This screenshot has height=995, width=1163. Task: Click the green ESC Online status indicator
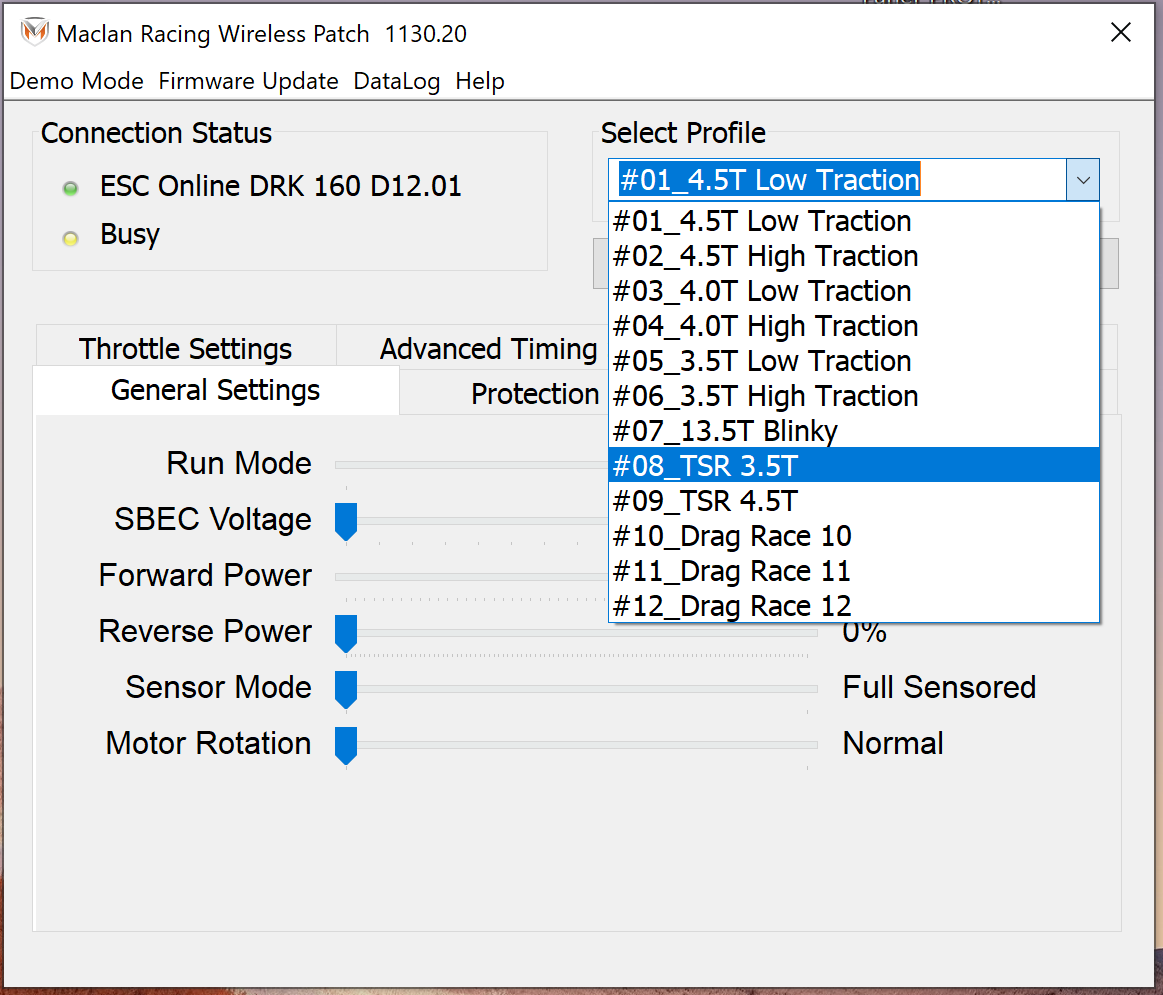(70, 188)
